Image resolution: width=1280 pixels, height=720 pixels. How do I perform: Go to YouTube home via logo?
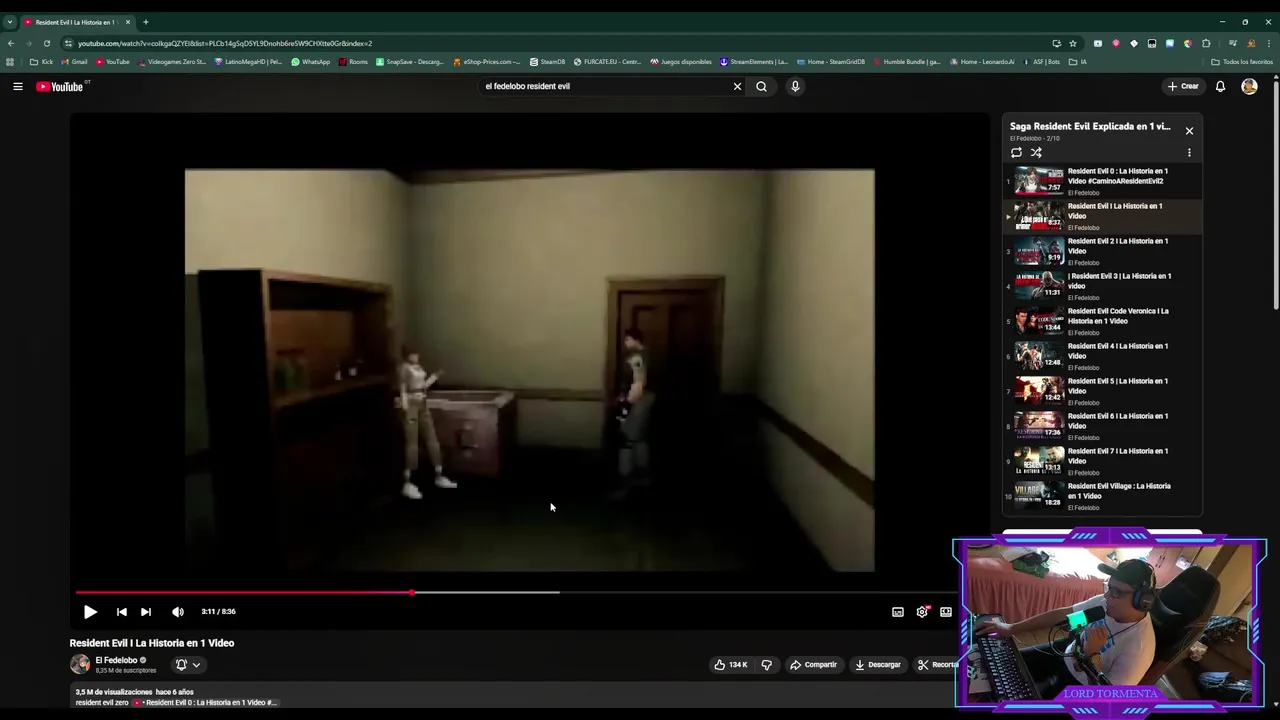pos(62,87)
